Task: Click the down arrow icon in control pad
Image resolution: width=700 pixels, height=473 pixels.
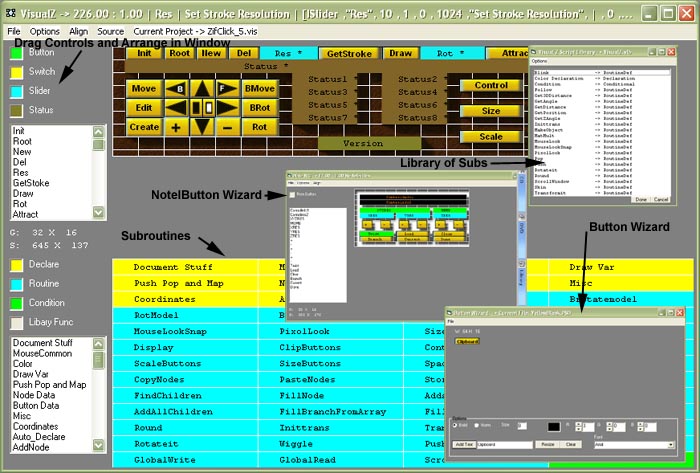Action: pos(201,127)
